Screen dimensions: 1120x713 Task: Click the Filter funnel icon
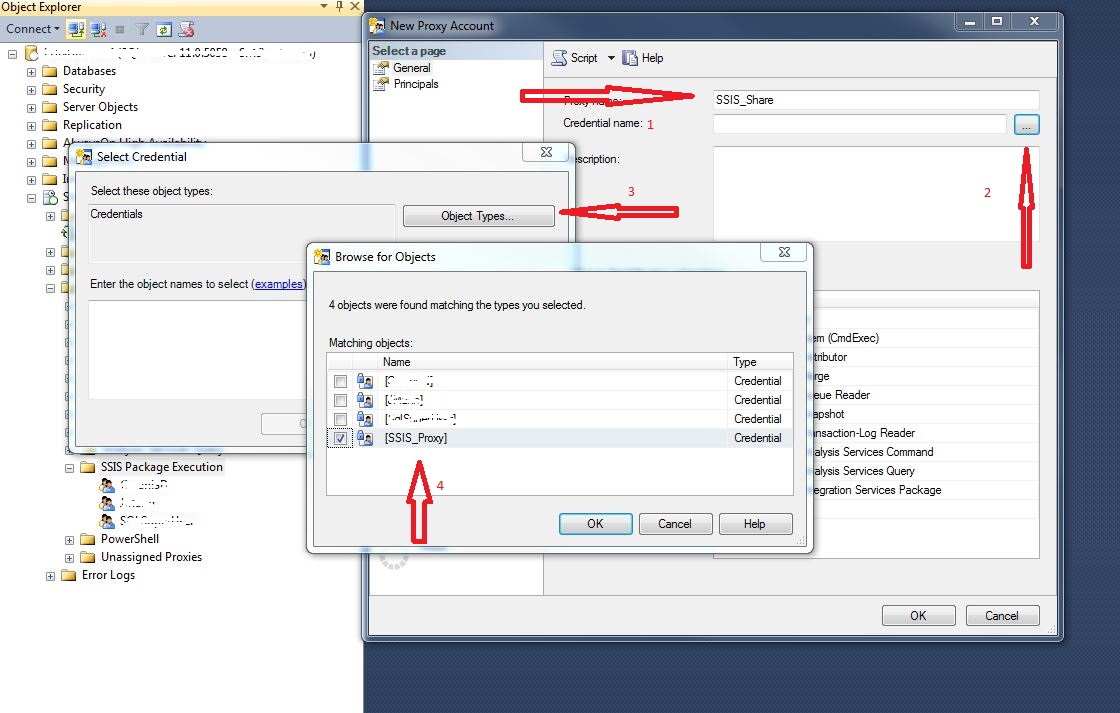pos(142,29)
